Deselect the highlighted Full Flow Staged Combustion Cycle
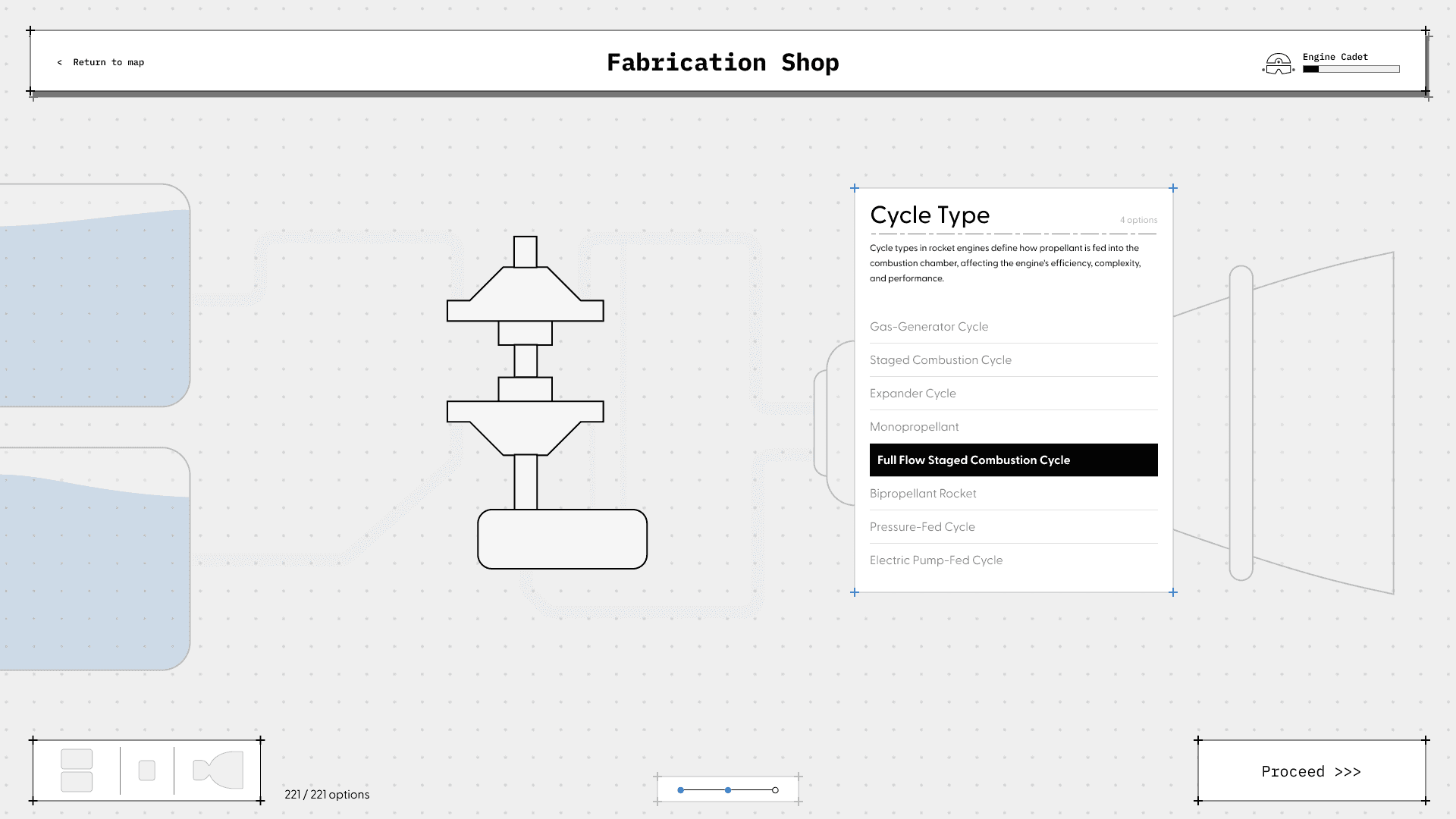The width and height of the screenshot is (1456, 819). point(1014,460)
